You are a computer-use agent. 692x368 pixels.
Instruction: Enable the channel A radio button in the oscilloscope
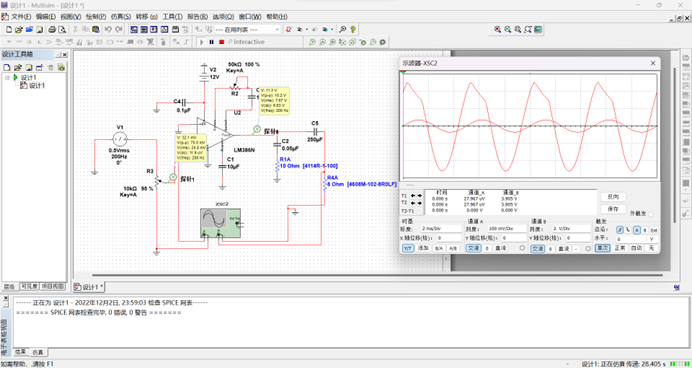(523, 248)
